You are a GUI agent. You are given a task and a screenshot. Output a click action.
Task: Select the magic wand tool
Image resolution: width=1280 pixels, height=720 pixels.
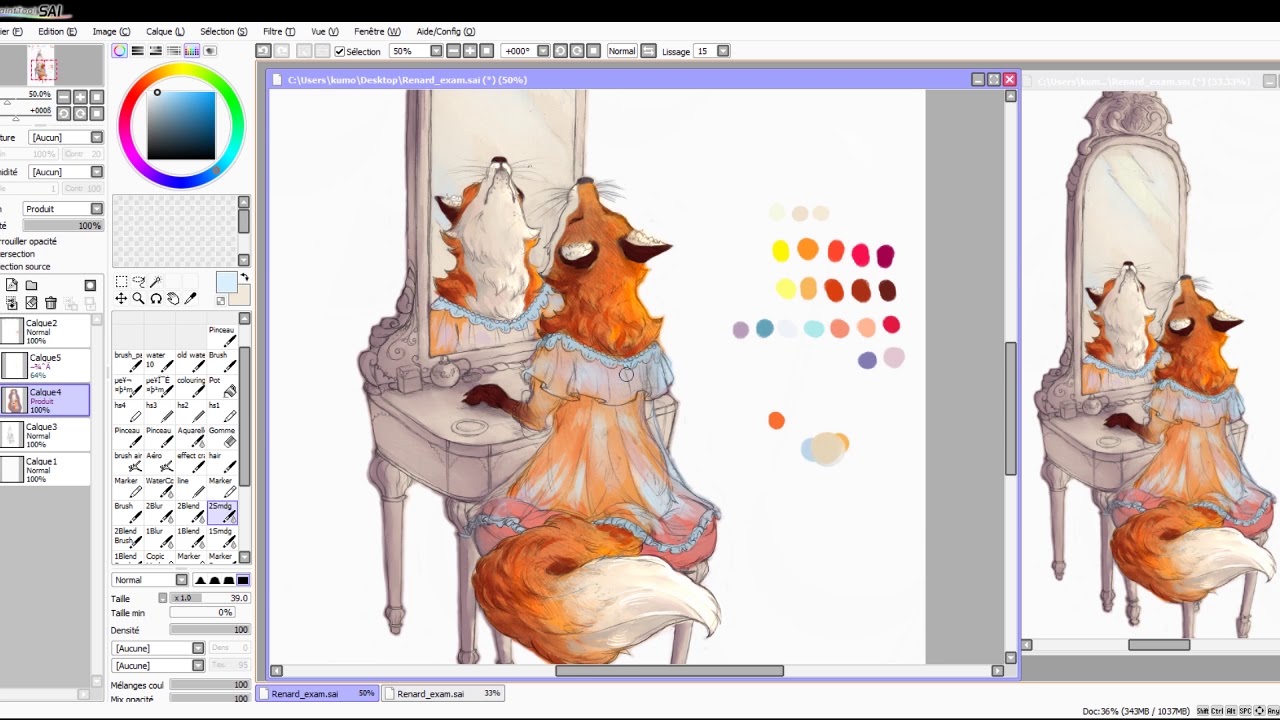click(x=155, y=282)
